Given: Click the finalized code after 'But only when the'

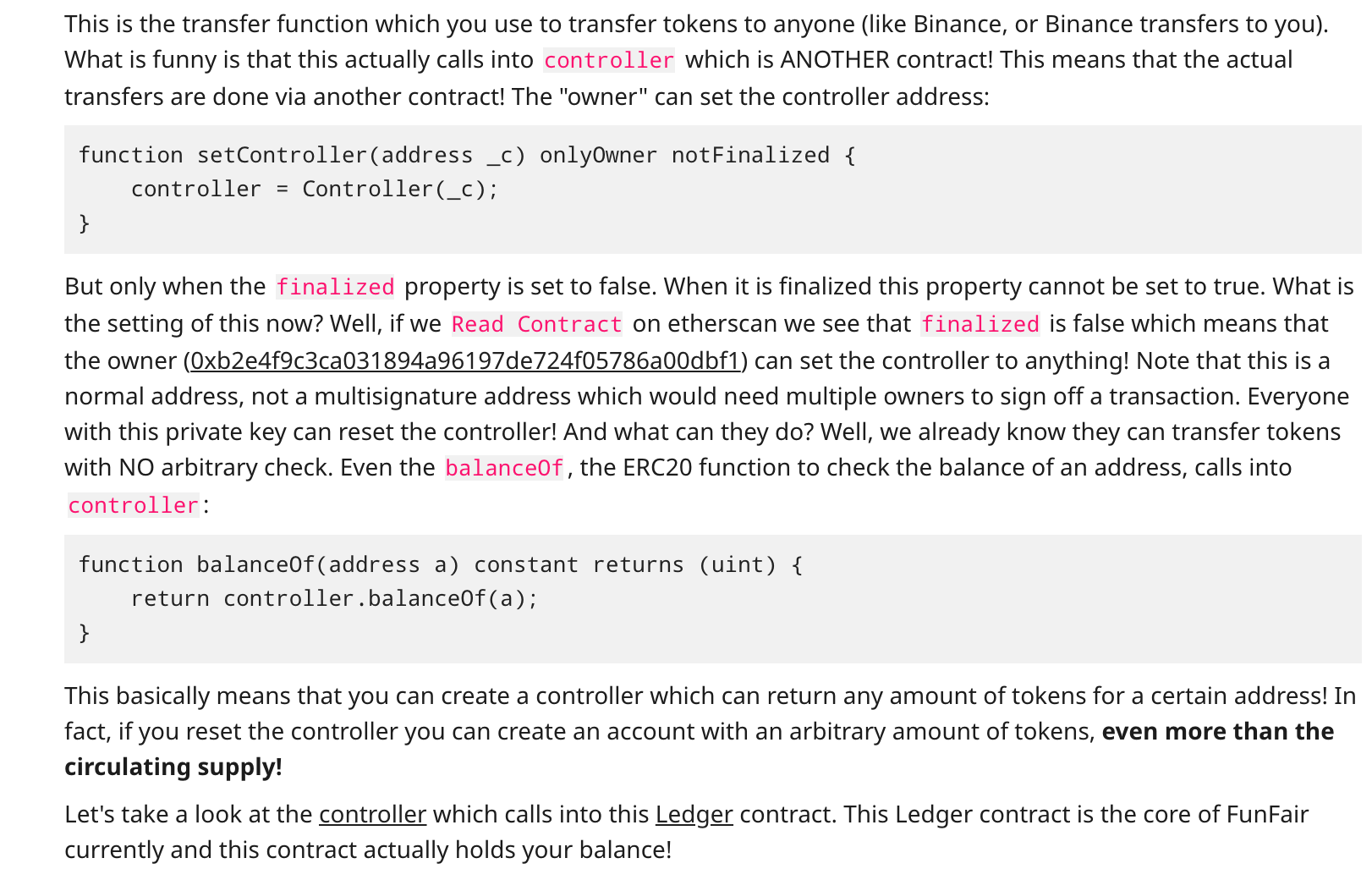Looking at the screenshot, I should tap(335, 287).
